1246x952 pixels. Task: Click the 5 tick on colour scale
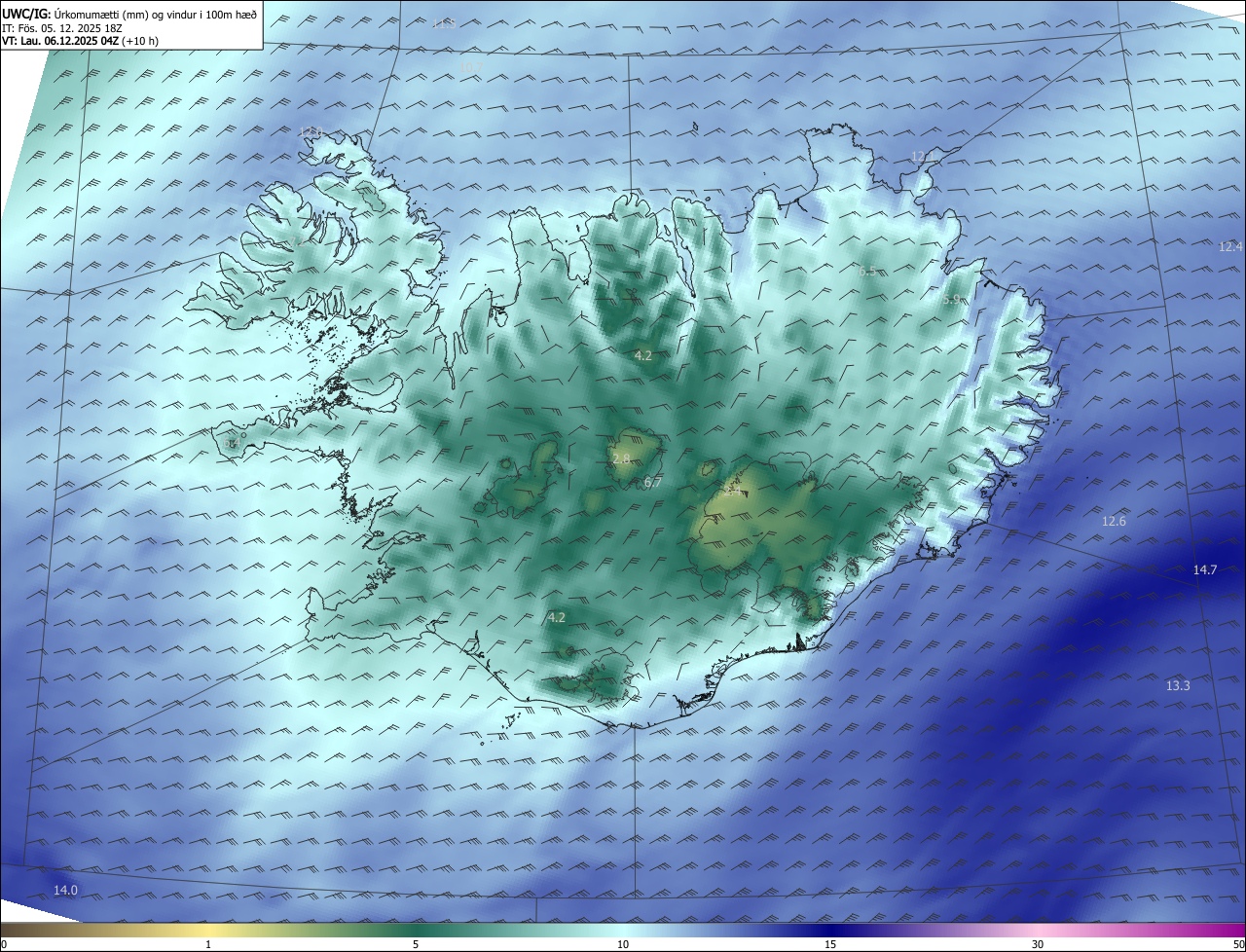tap(416, 944)
